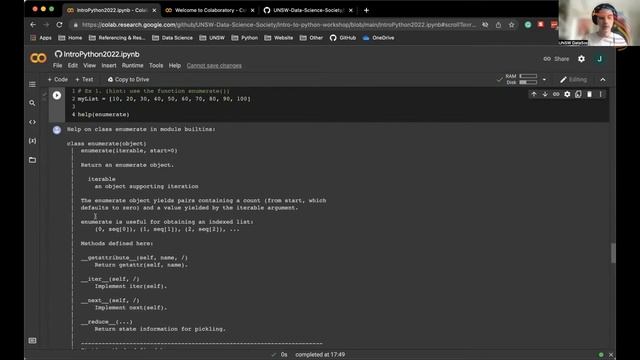Open the terminal icon at sidebar bottom

pos(32,340)
